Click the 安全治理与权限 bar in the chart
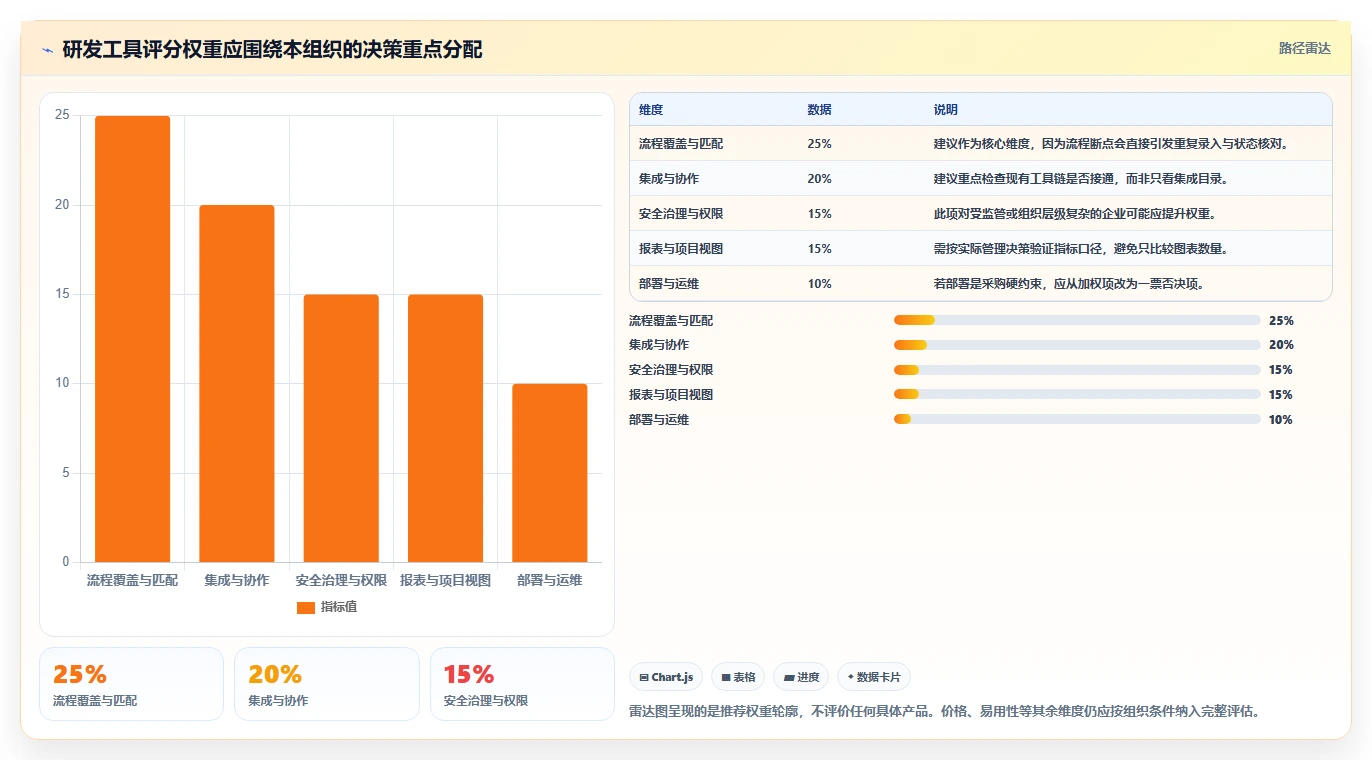The height and width of the screenshot is (760, 1372). click(x=341, y=428)
